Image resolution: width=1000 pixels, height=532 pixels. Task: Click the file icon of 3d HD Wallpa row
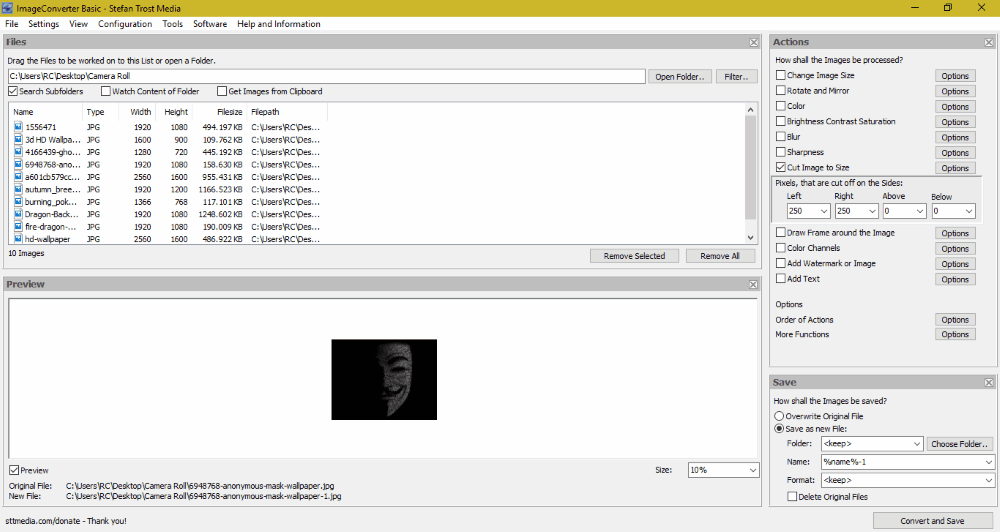pyautogui.click(x=18, y=139)
